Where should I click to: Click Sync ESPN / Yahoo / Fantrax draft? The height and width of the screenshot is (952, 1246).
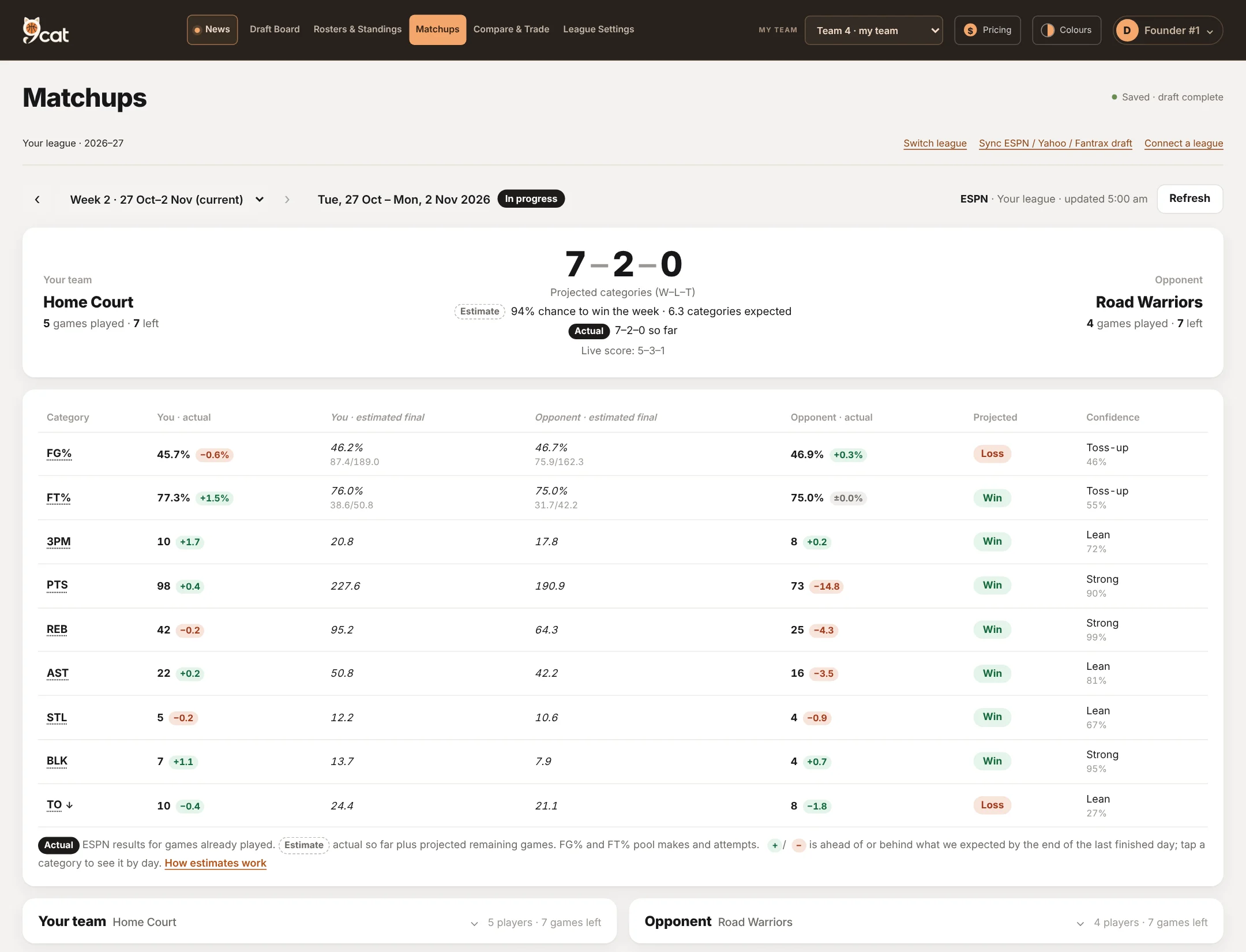(x=1055, y=143)
